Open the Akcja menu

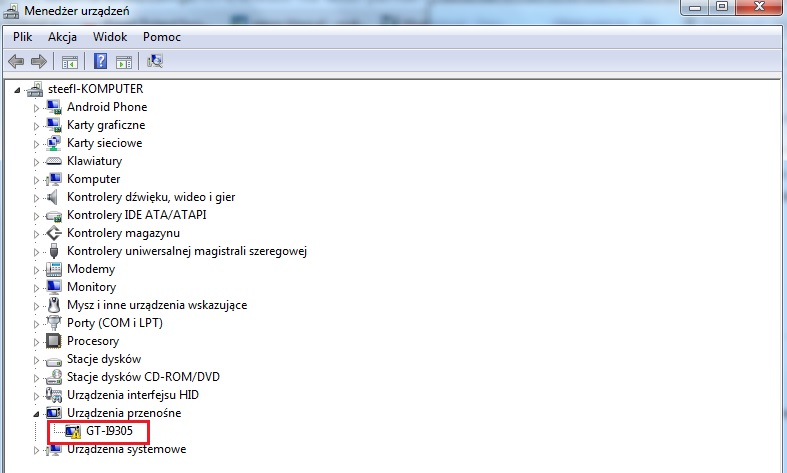point(62,37)
